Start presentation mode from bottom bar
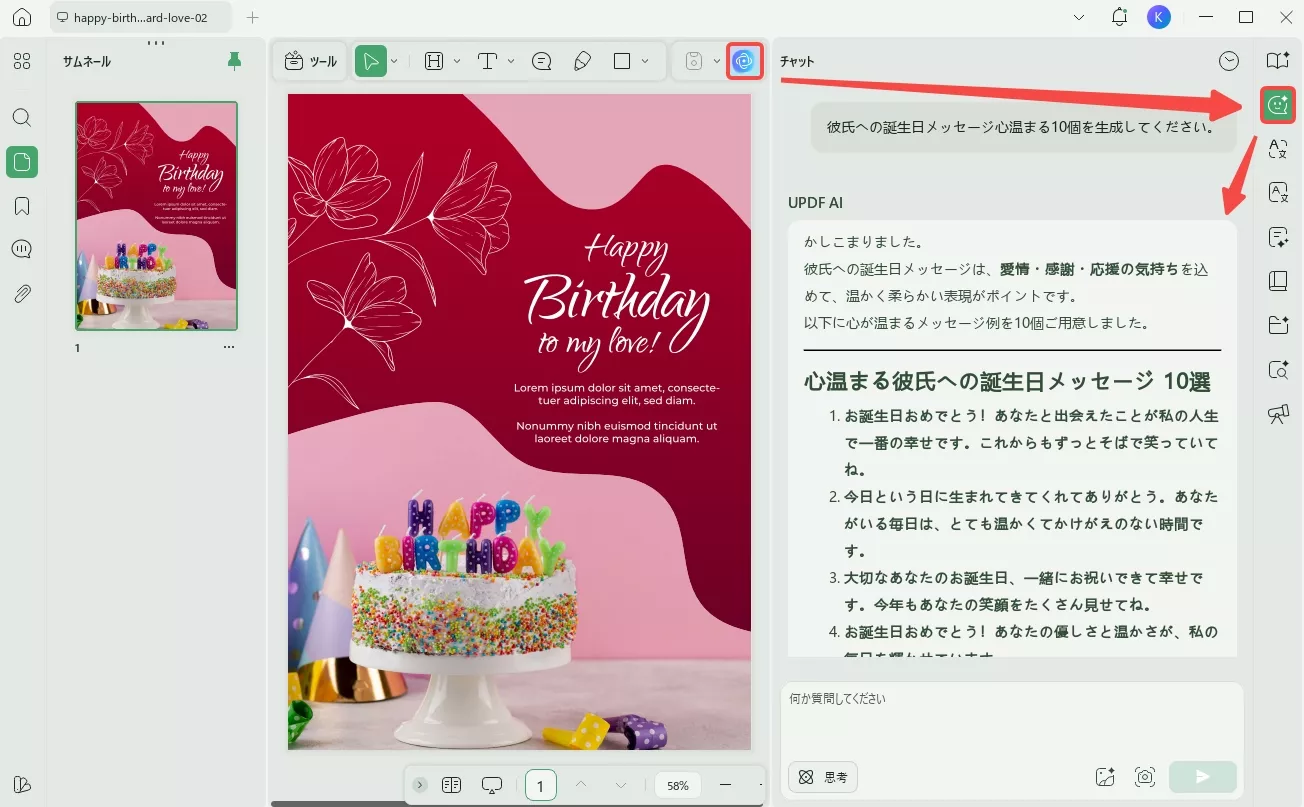The width and height of the screenshot is (1304, 807). coord(491,785)
